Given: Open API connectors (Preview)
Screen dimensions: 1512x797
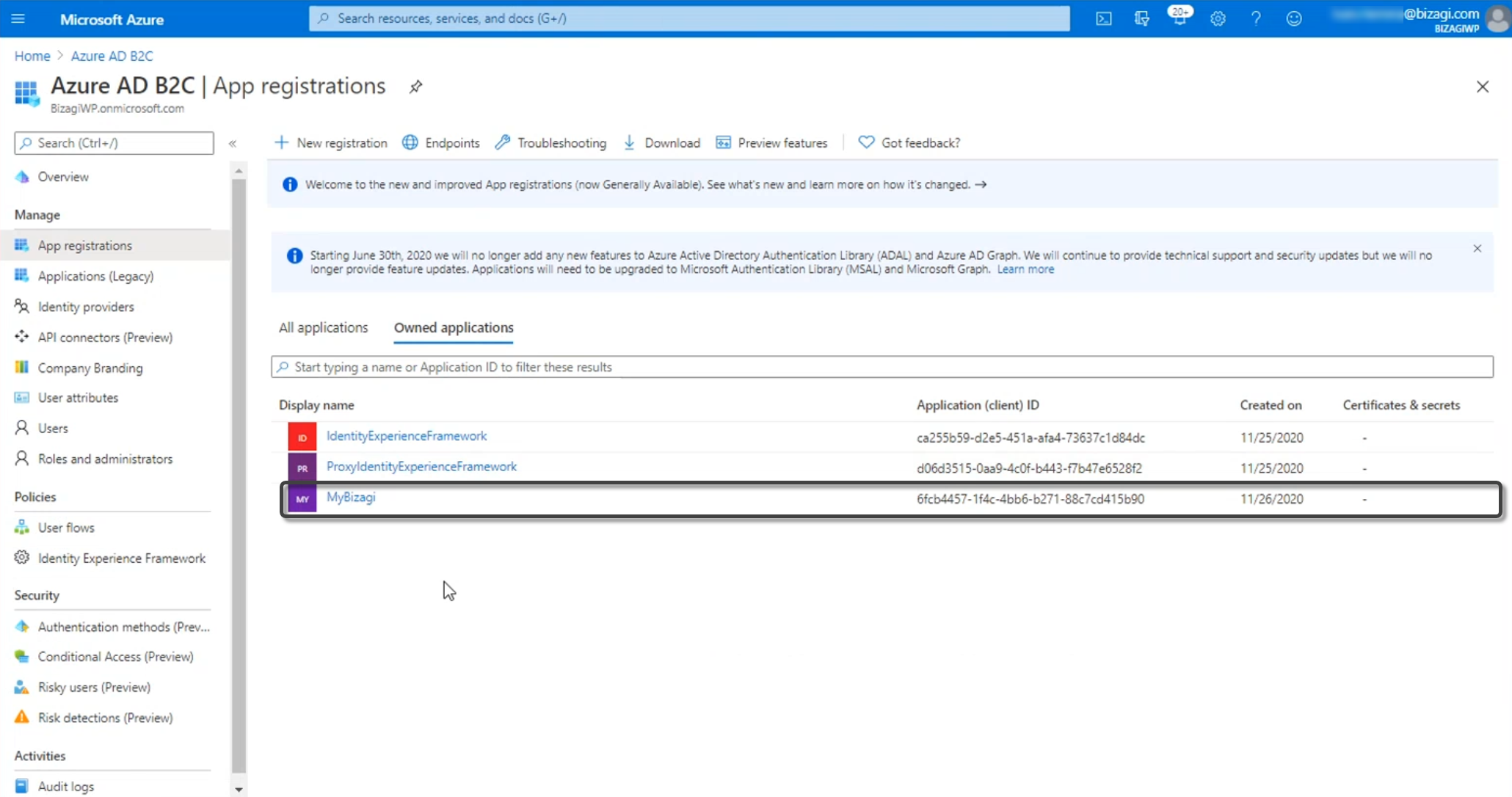Looking at the screenshot, I should tap(105, 338).
